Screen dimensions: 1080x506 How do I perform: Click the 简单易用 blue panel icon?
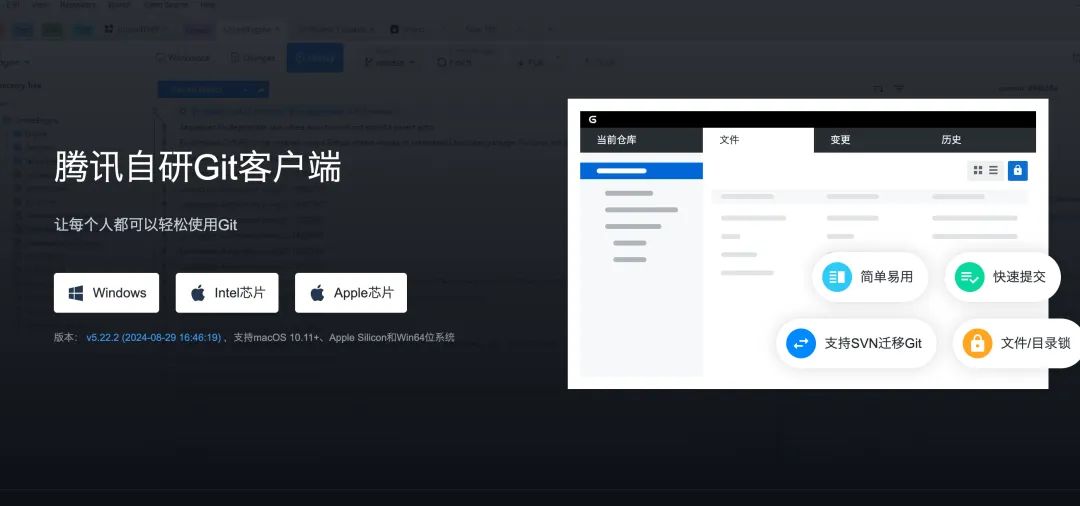click(x=837, y=277)
